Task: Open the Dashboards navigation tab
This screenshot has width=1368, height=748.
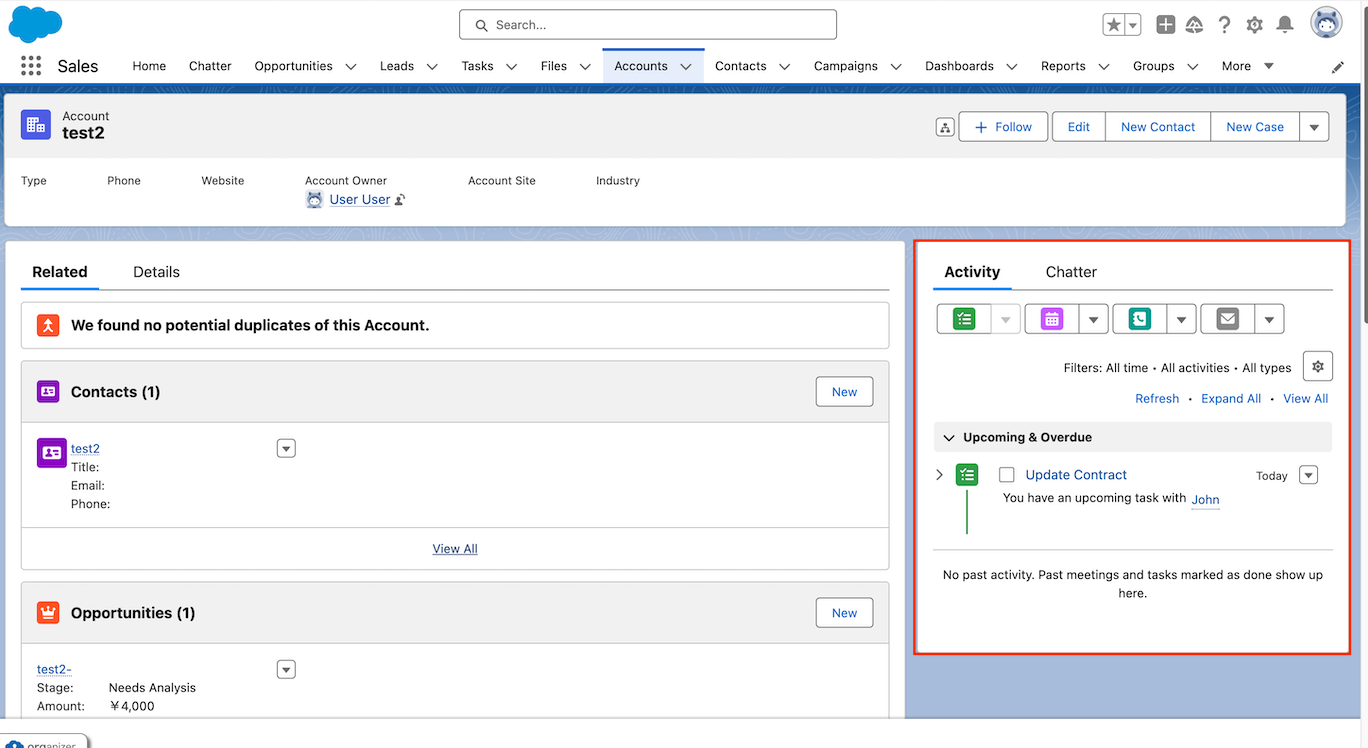Action: [x=959, y=66]
